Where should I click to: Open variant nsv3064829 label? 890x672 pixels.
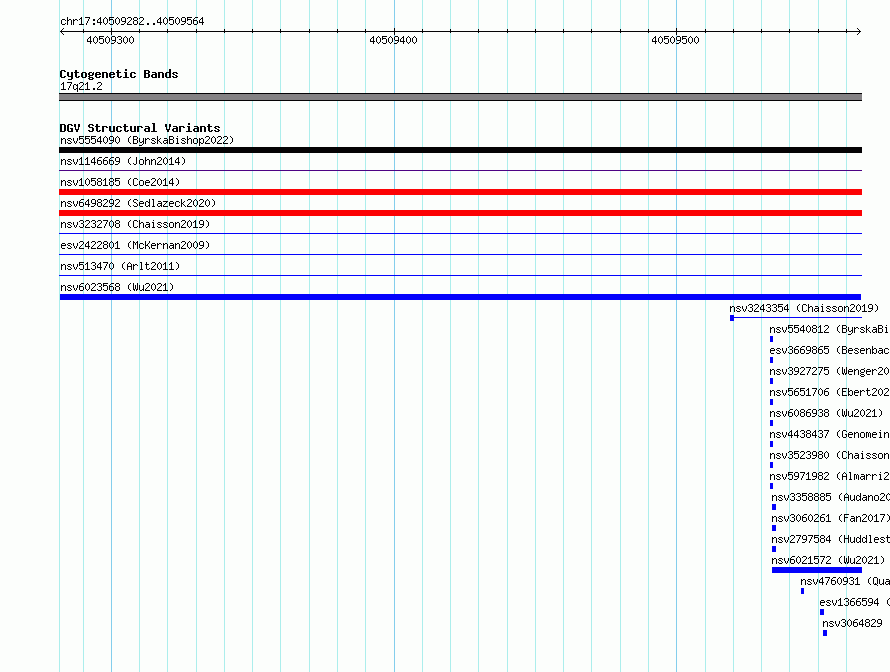(x=852, y=623)
